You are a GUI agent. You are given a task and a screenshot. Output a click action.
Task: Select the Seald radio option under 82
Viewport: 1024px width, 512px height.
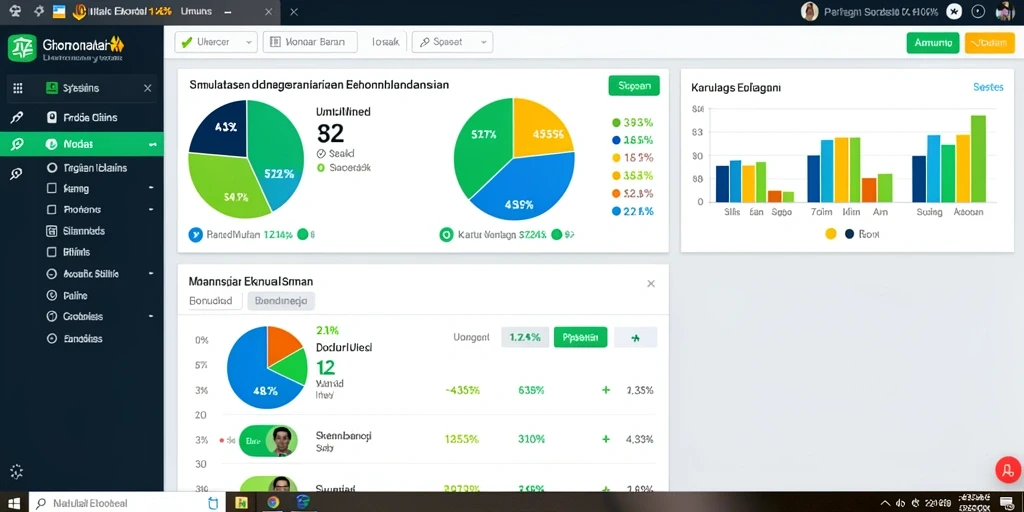pyautogui.click(x=321, y=154)
